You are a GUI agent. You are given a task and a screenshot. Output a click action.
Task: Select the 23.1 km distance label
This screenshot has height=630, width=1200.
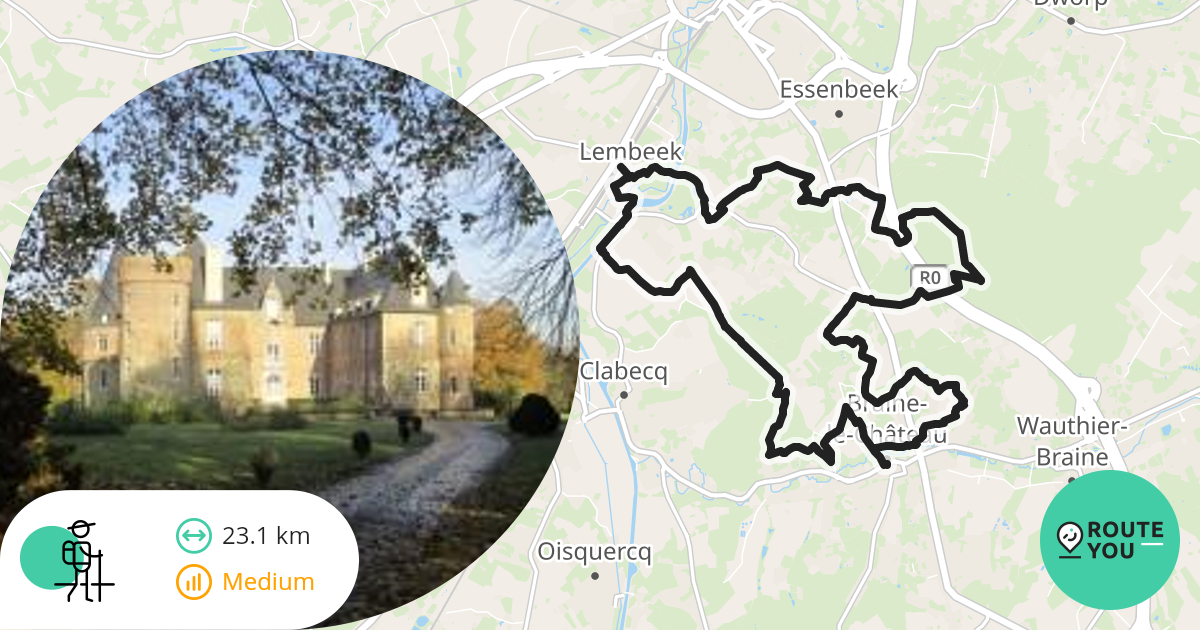266,536
